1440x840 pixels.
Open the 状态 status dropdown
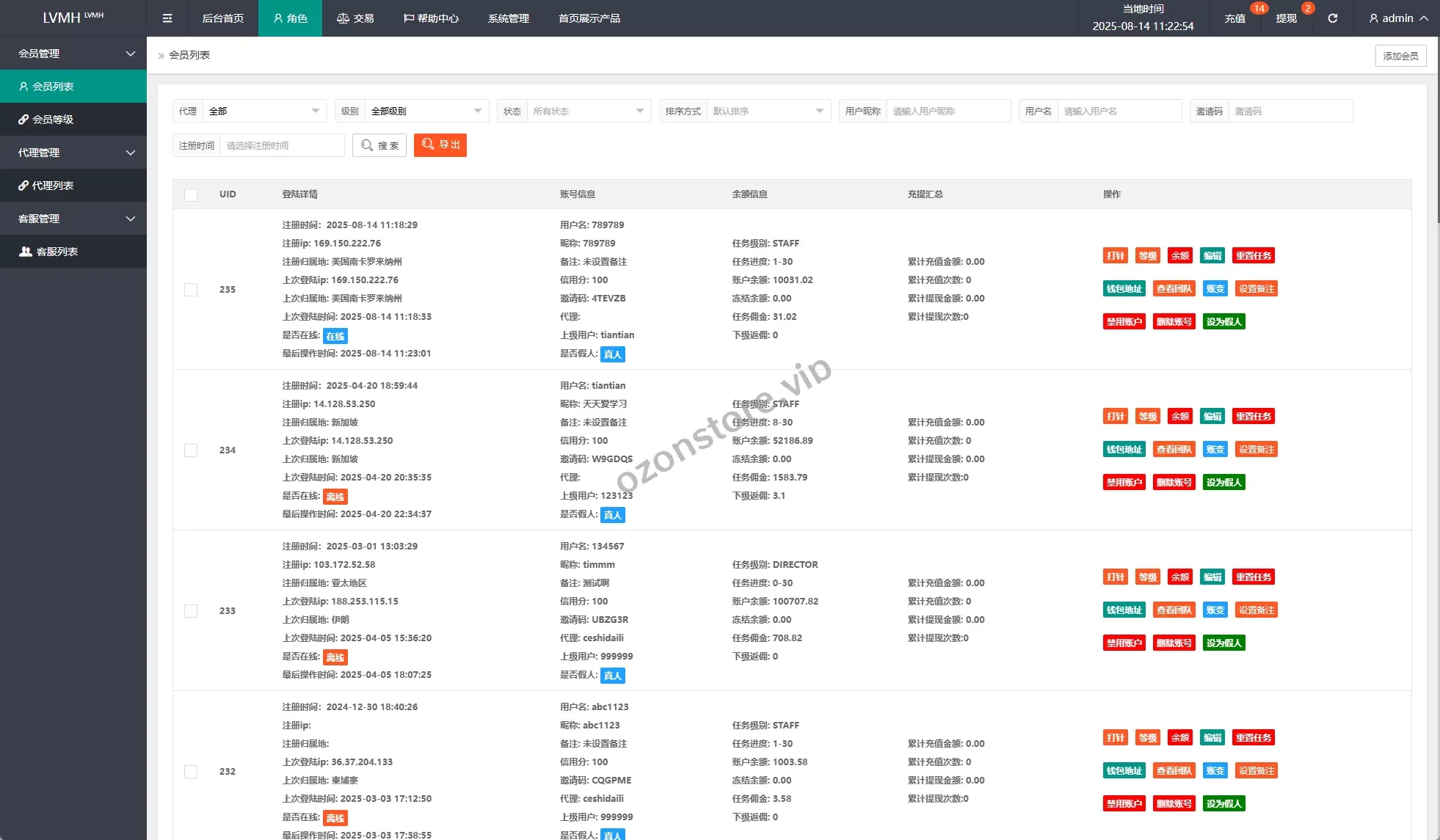point(588,112)
